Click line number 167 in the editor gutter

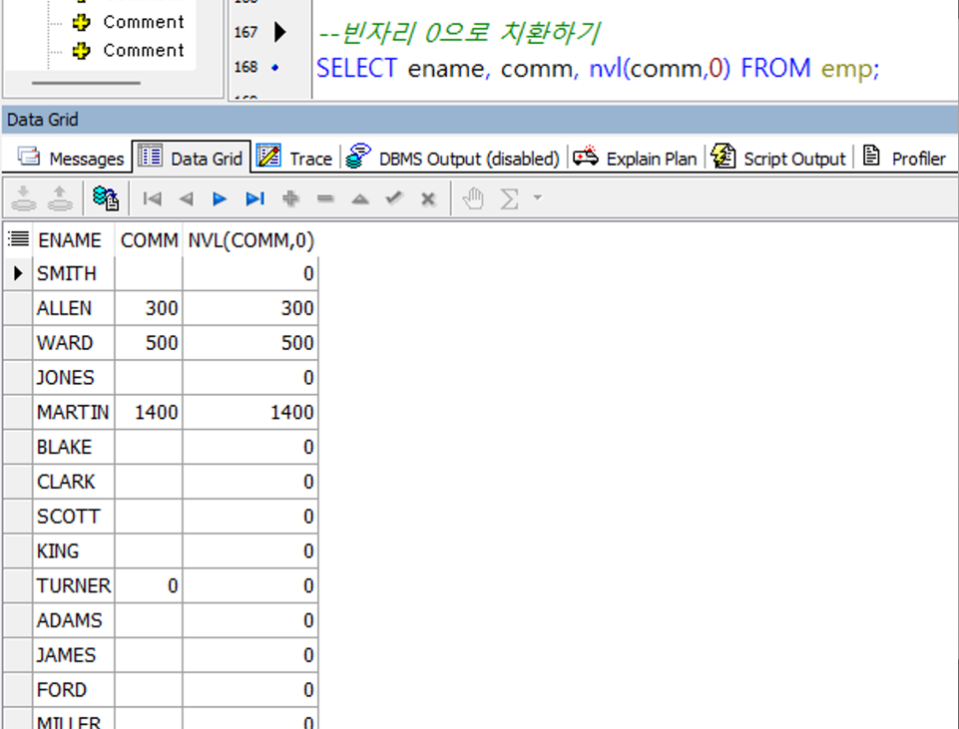[x=246, y=32]
